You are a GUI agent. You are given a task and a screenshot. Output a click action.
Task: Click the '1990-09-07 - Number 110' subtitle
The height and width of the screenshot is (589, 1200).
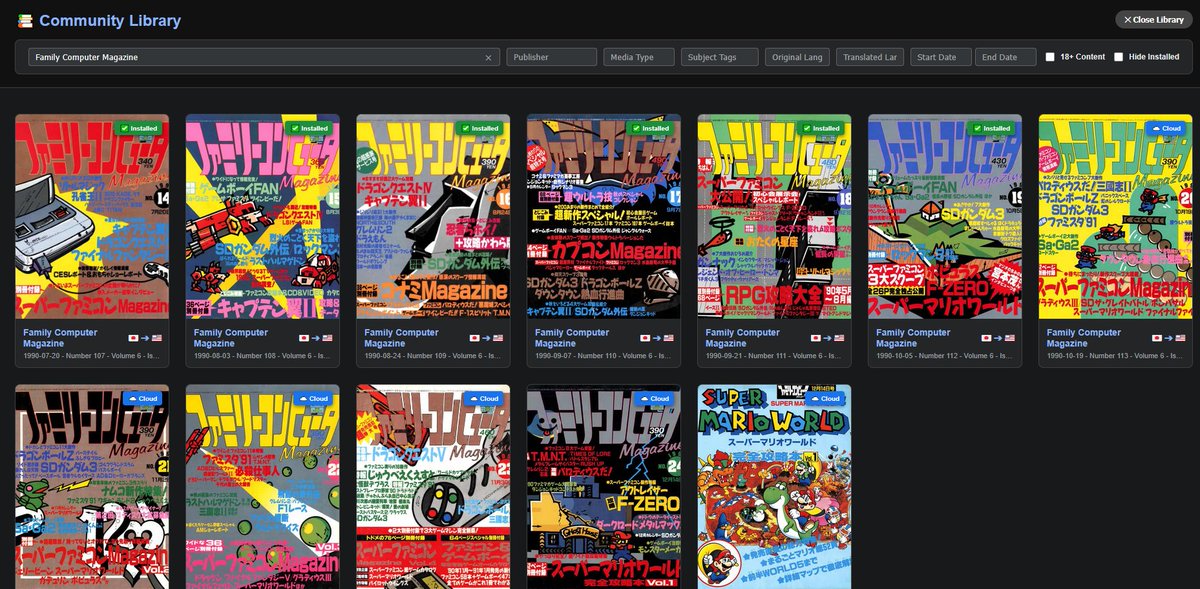coord(603,356)
